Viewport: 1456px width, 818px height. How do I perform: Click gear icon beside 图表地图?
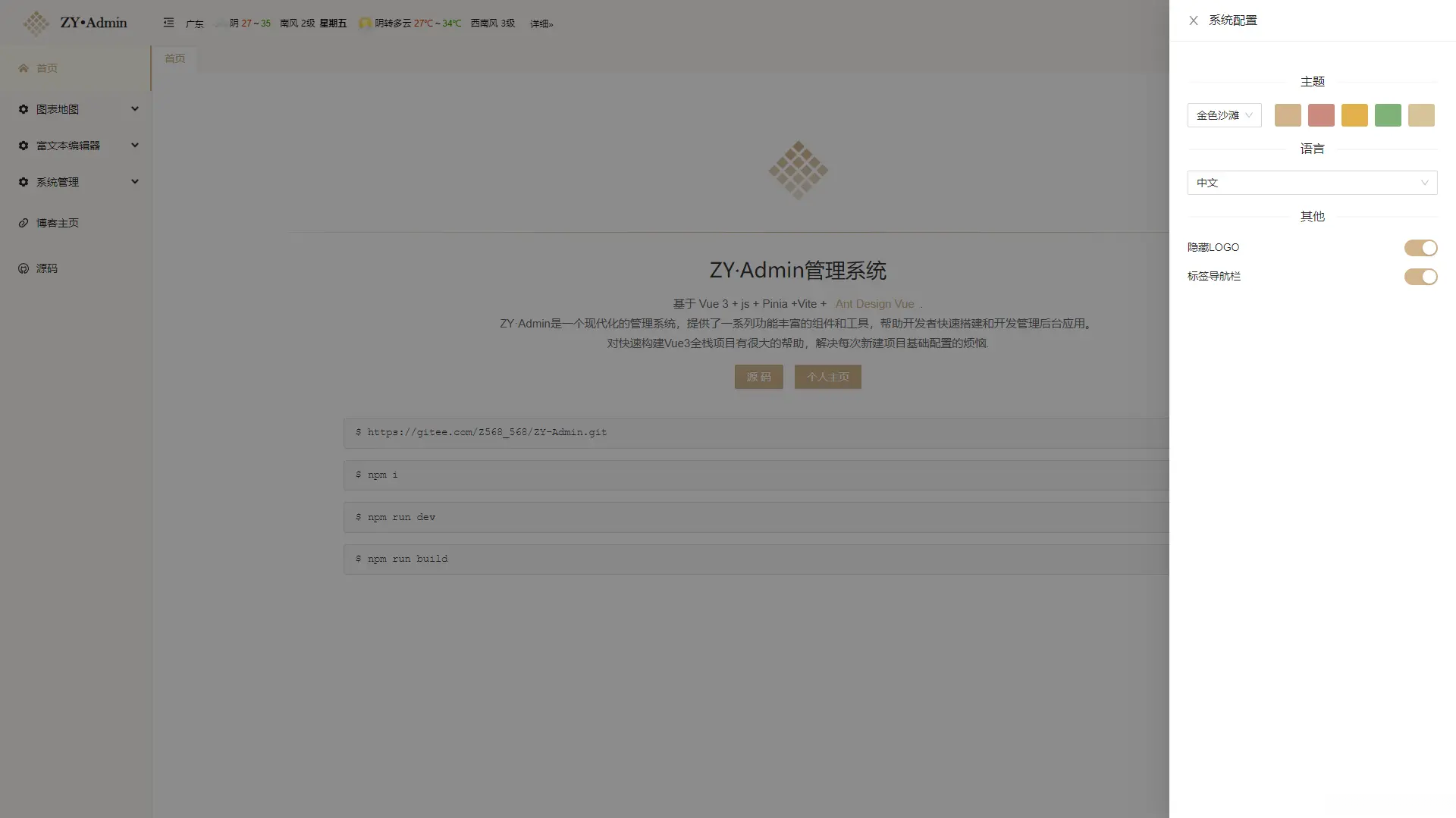[24, 109]
